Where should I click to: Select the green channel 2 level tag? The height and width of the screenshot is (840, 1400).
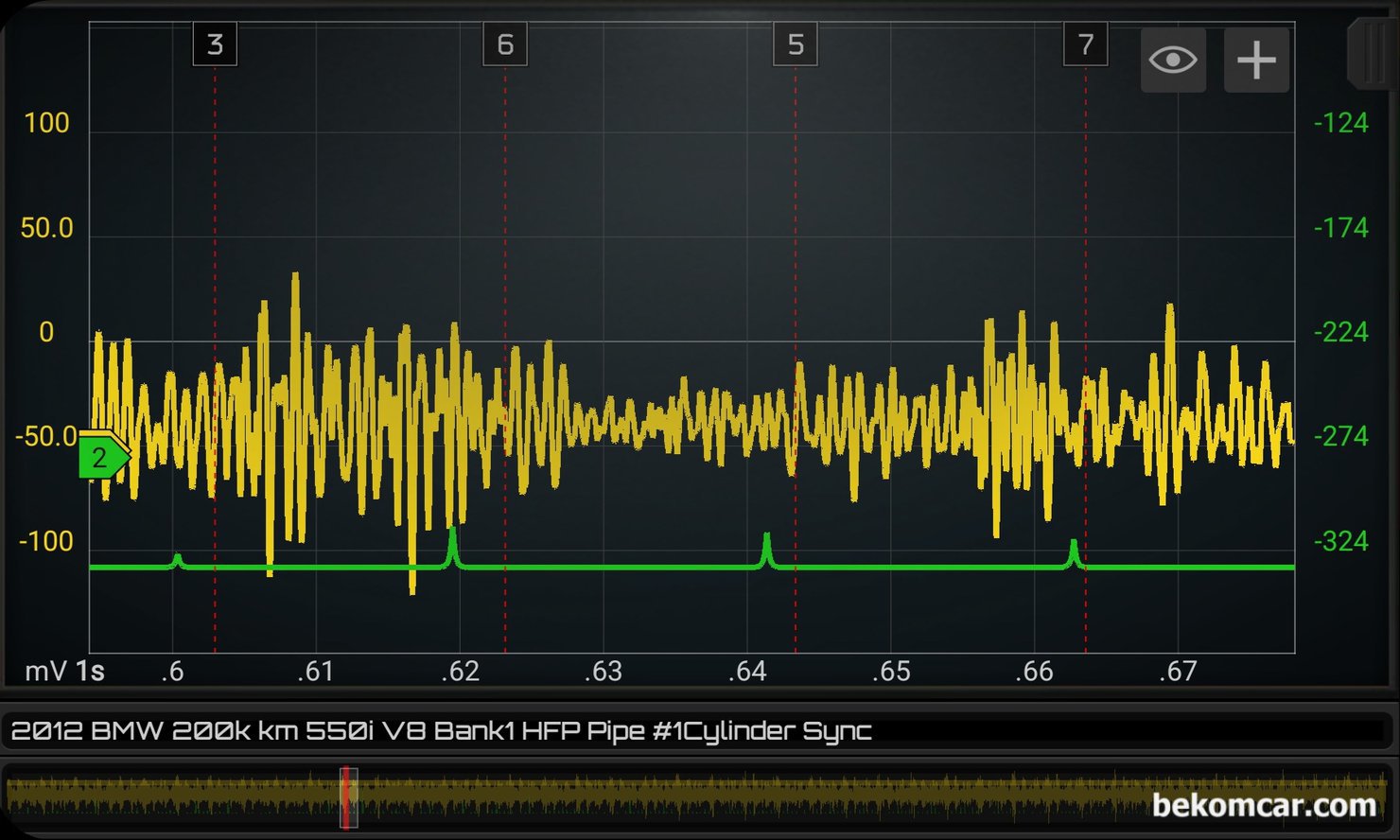(x=100, y=459)
